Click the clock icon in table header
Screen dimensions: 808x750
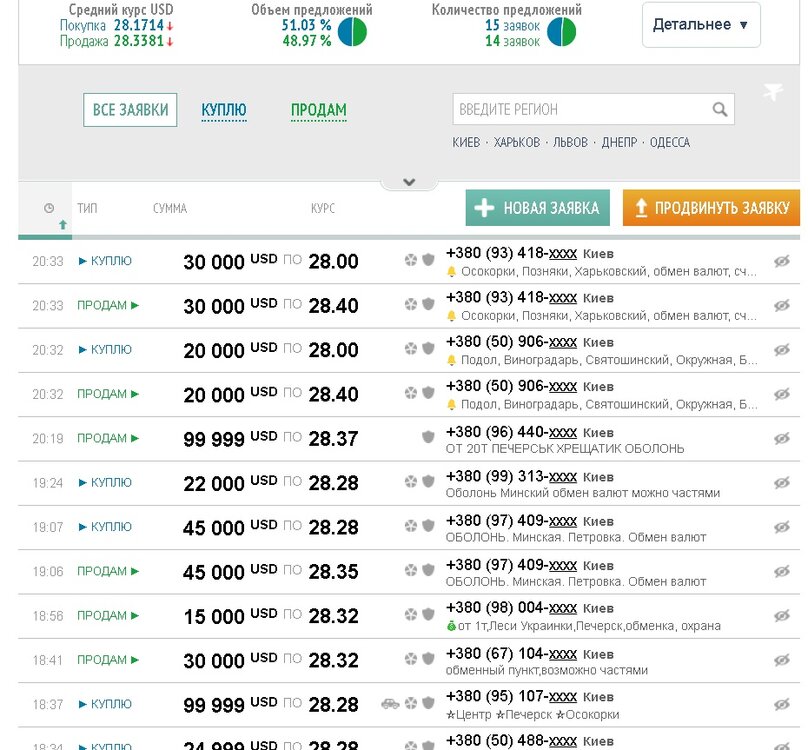49,208
